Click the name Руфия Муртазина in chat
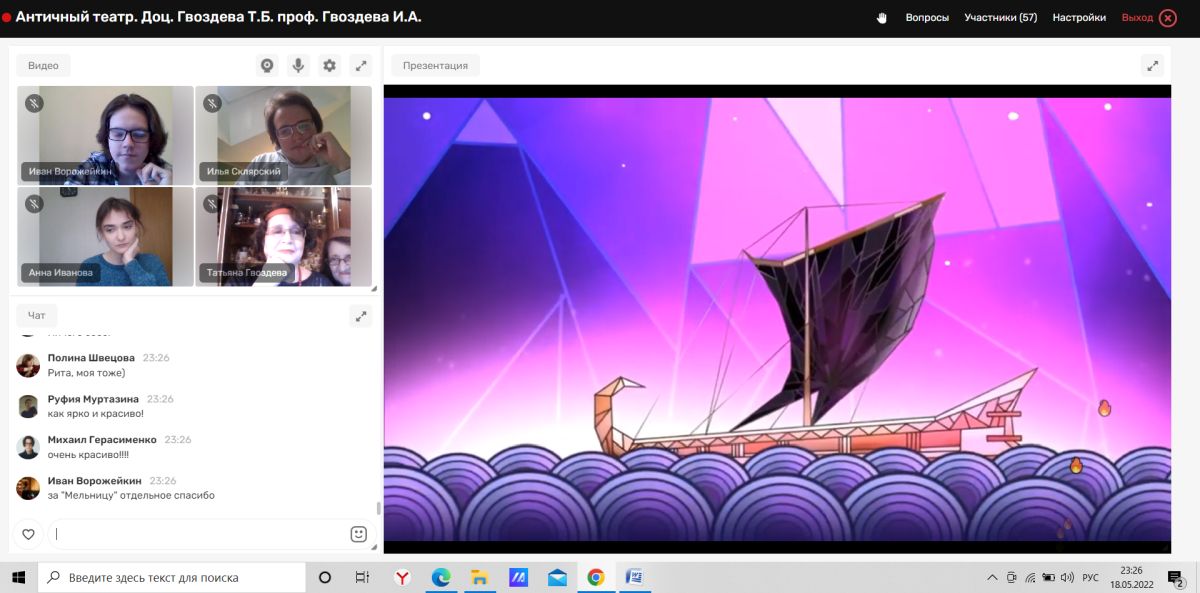 click(x=93, y=399)
